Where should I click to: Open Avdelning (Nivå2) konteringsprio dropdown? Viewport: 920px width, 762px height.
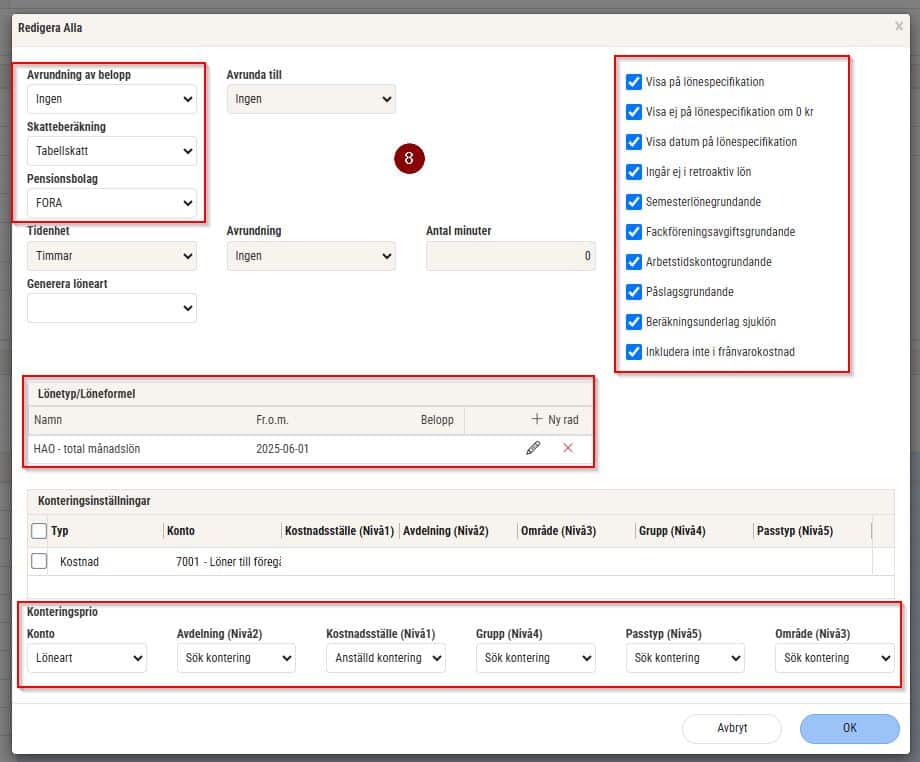point(236,658)
